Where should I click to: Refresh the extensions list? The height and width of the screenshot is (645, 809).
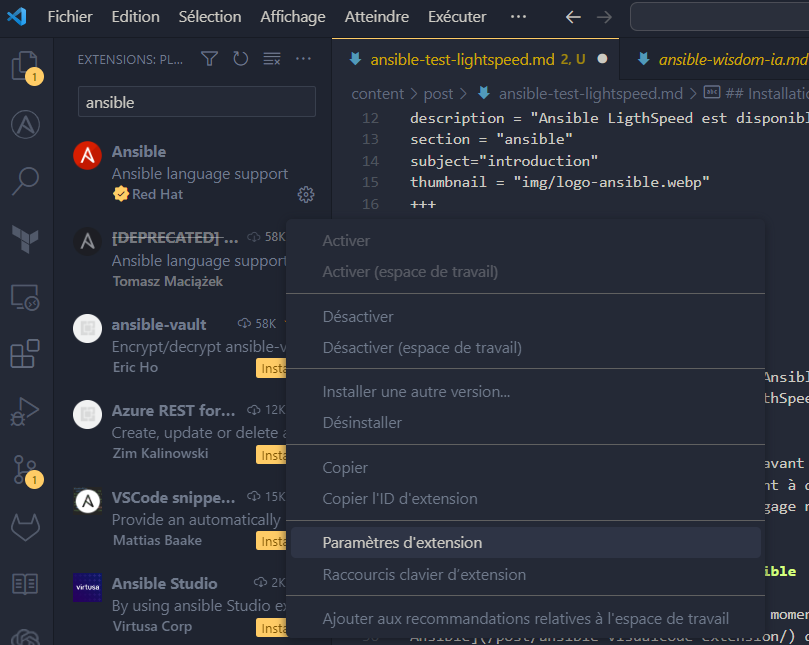[x=240, y=59]
